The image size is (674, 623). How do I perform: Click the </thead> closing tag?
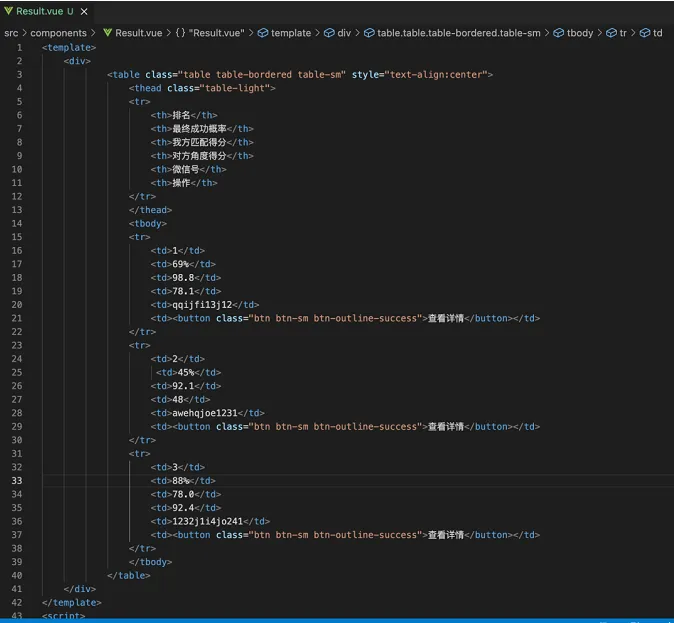150,210
